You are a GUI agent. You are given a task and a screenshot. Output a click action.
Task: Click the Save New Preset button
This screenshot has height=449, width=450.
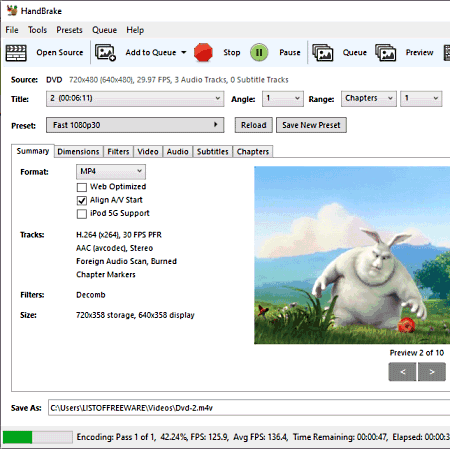[x=311, y=125]
